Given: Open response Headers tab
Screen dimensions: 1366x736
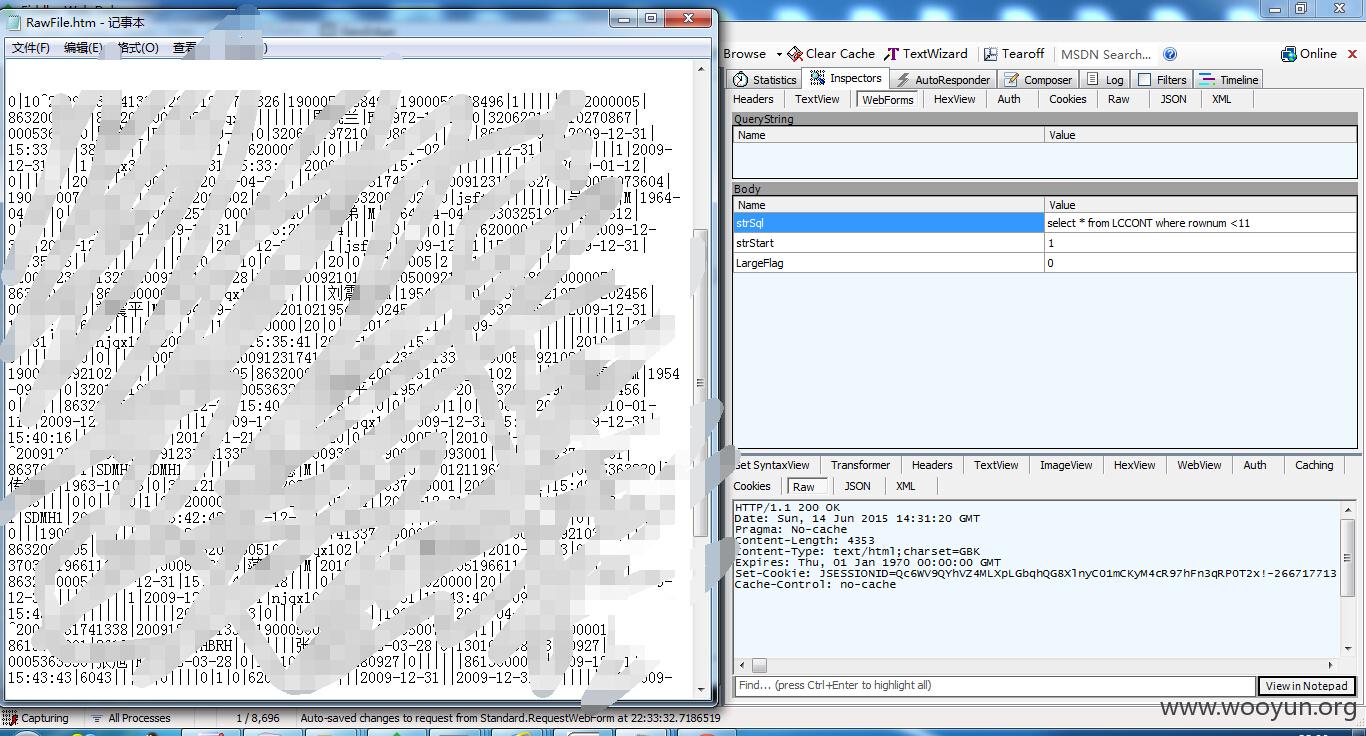Looking at the screenshot, I should pyautogui.click(x=932, y=465).
